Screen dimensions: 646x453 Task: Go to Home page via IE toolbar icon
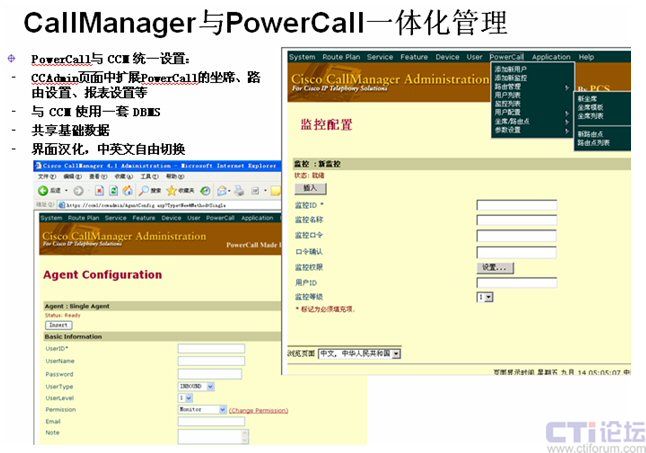click(x=126, y=190)
